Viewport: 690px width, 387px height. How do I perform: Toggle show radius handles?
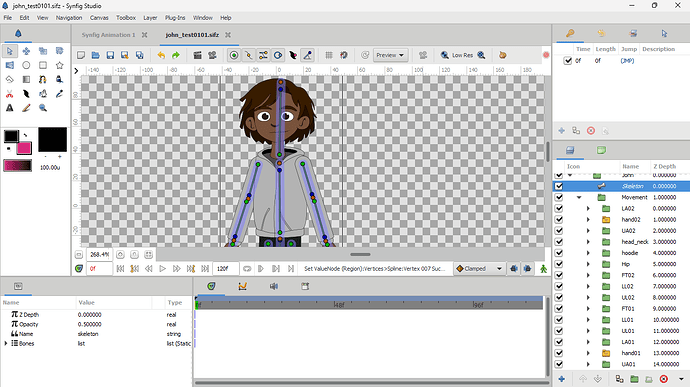pos(278,55)
